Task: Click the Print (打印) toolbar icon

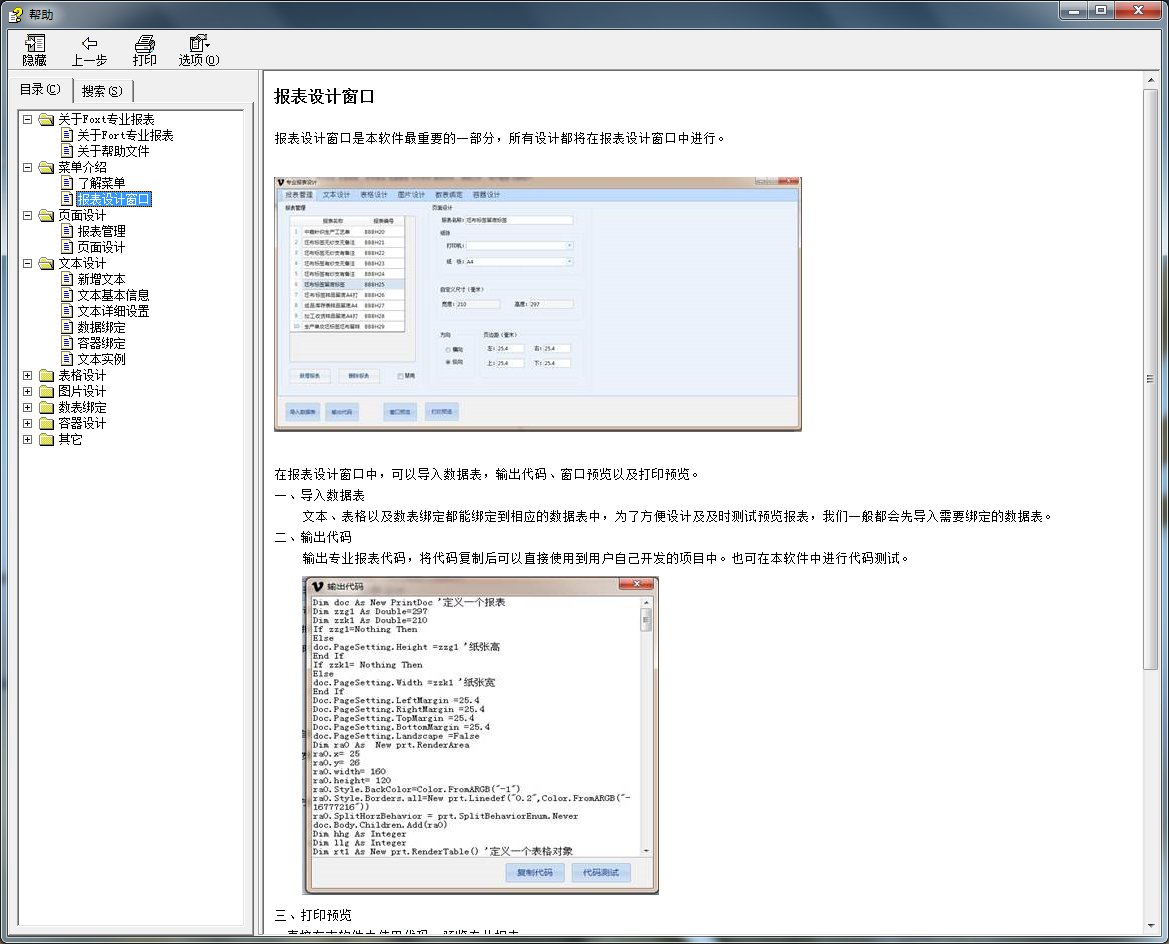Action: pyautogui.click(x=145, y=43)
